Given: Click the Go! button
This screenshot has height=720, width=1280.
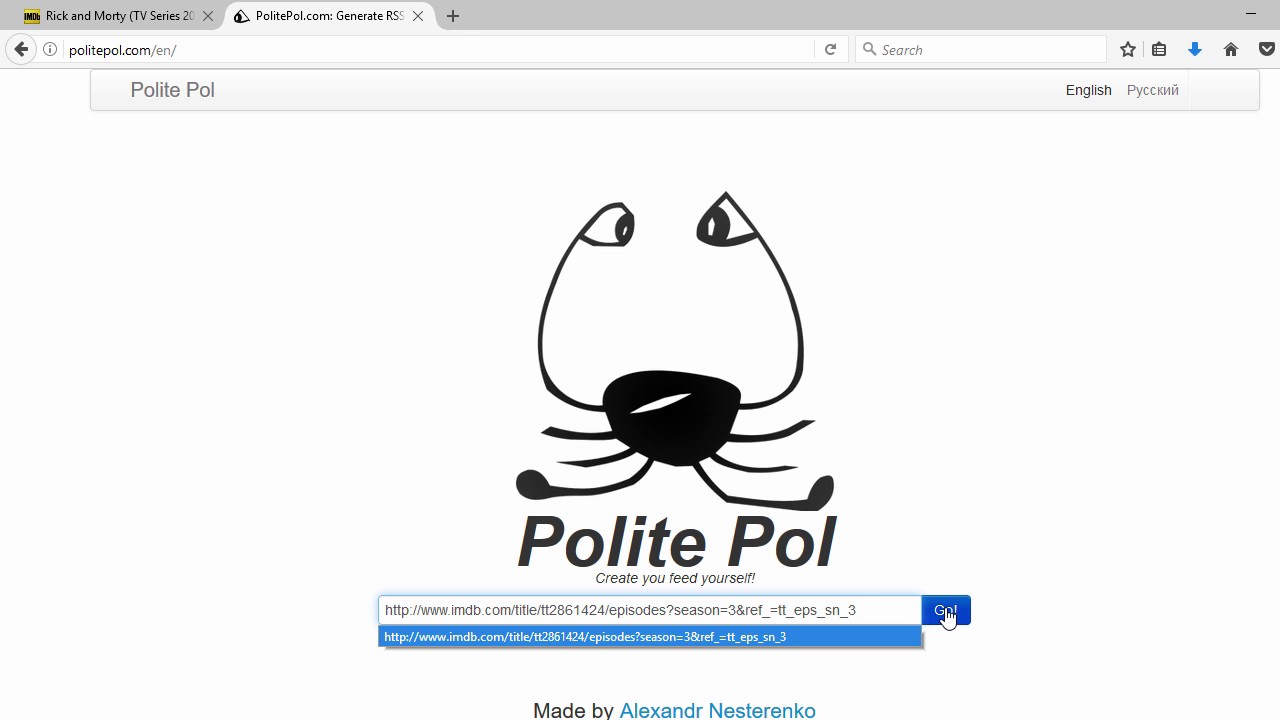Looking at the screenshot, I should coord(946,610).
